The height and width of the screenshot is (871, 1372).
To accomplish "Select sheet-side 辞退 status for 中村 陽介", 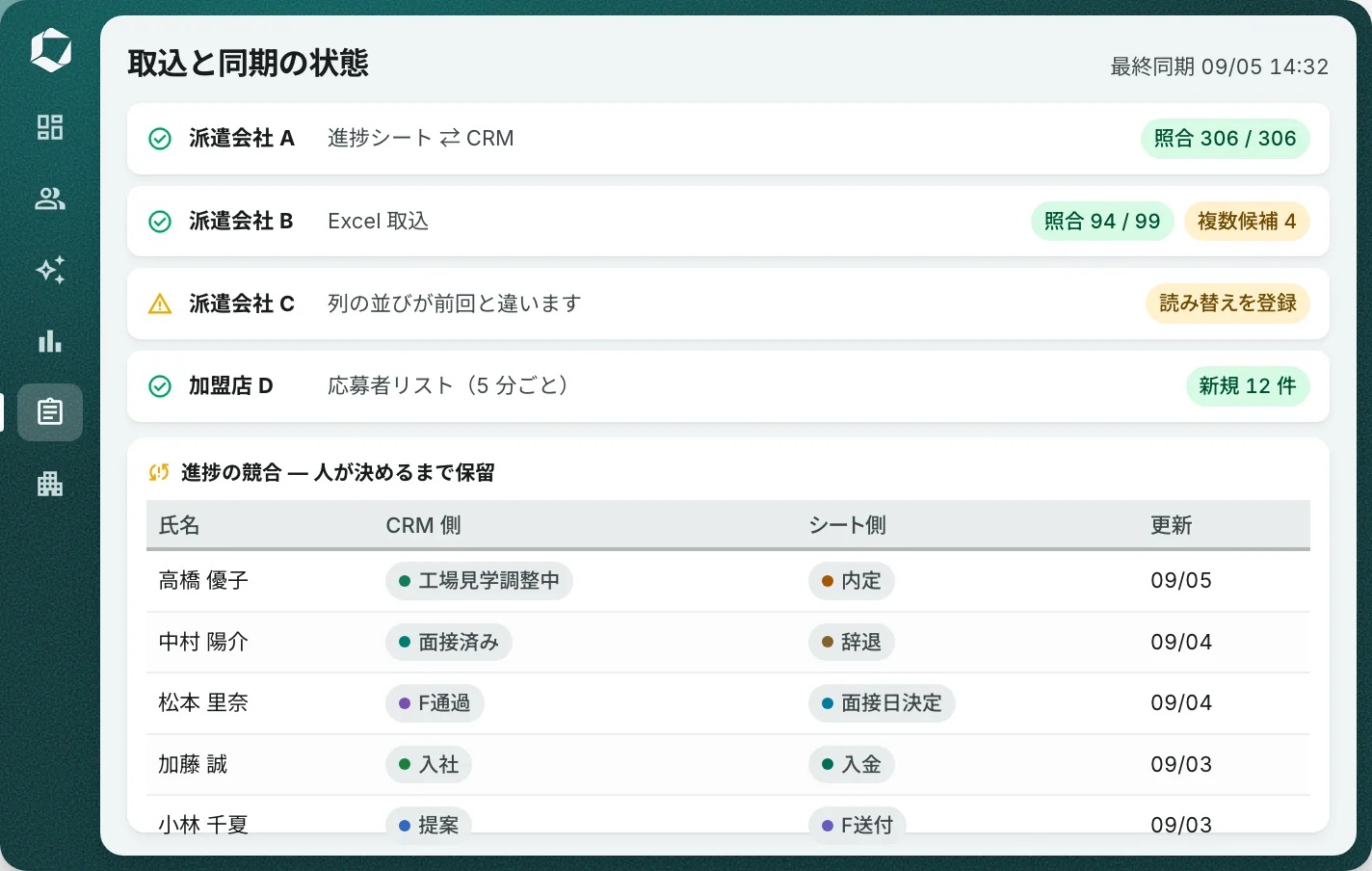I will (852, 643).
